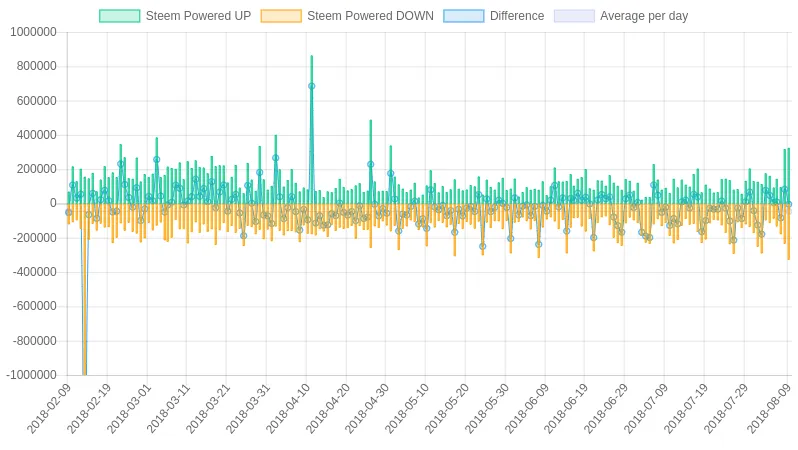Click the green Steem Powered UP swatch
Image resolution: width=798 pixels, height=450 pixels.
pos(120,16)
